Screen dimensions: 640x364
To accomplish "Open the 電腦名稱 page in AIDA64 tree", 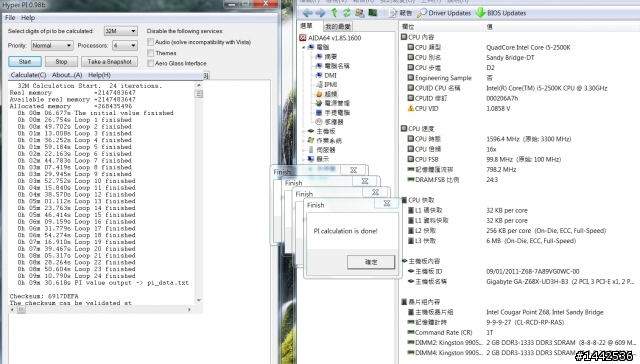I will tap(333, 66).
